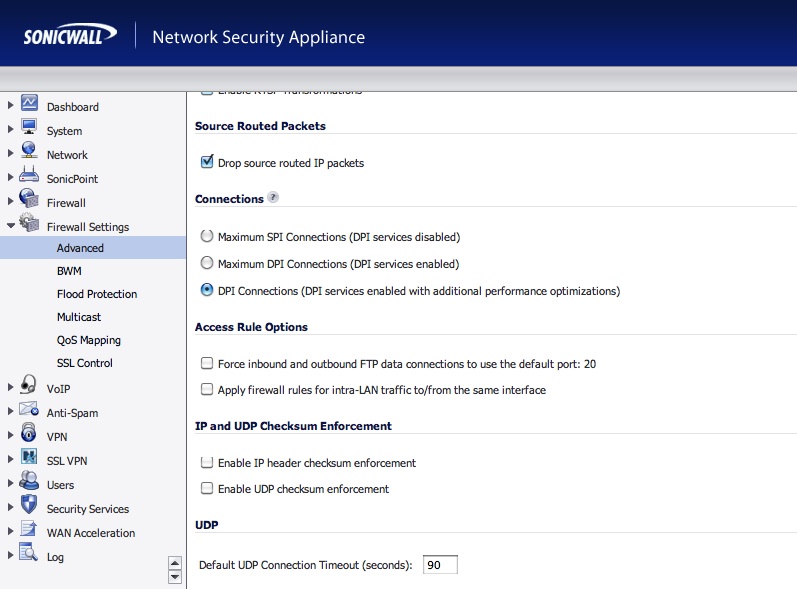Select Maximum SPI Connections radio button
Viewport: 797px width, 589px height.
[207, 236]
